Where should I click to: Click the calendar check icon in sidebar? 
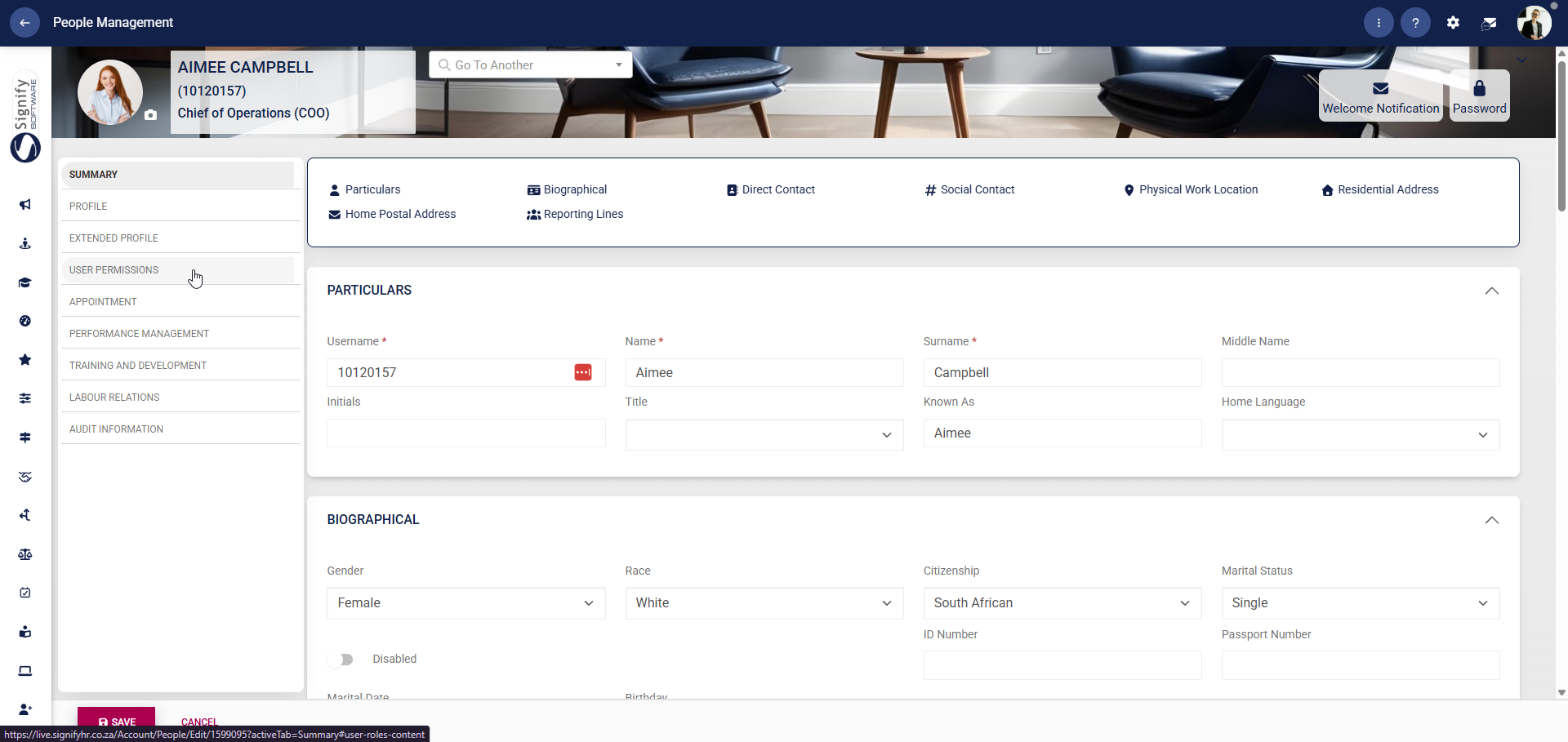coord(24,593)
